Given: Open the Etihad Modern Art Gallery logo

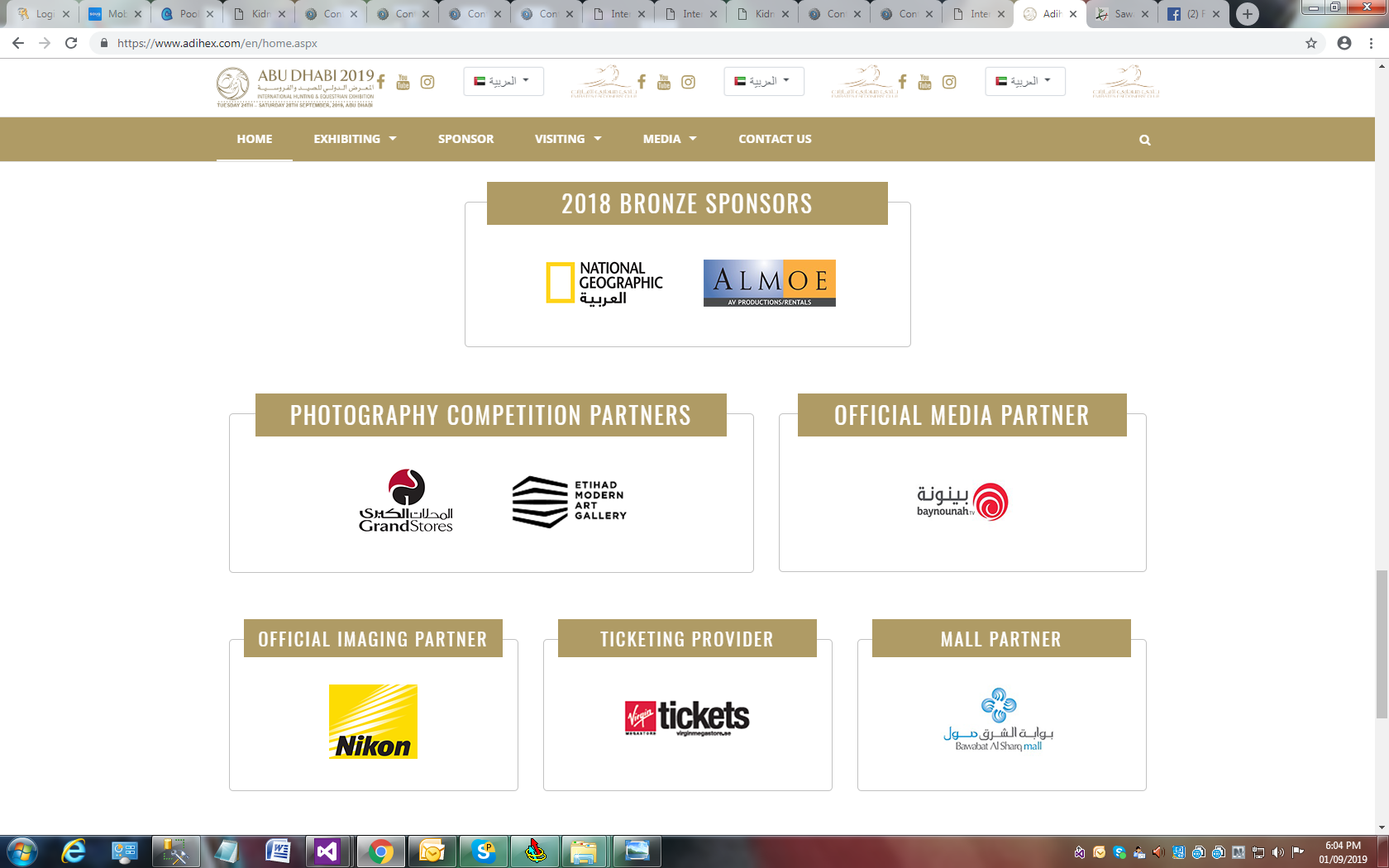Looking at the screenshot, I should [569, 501].
